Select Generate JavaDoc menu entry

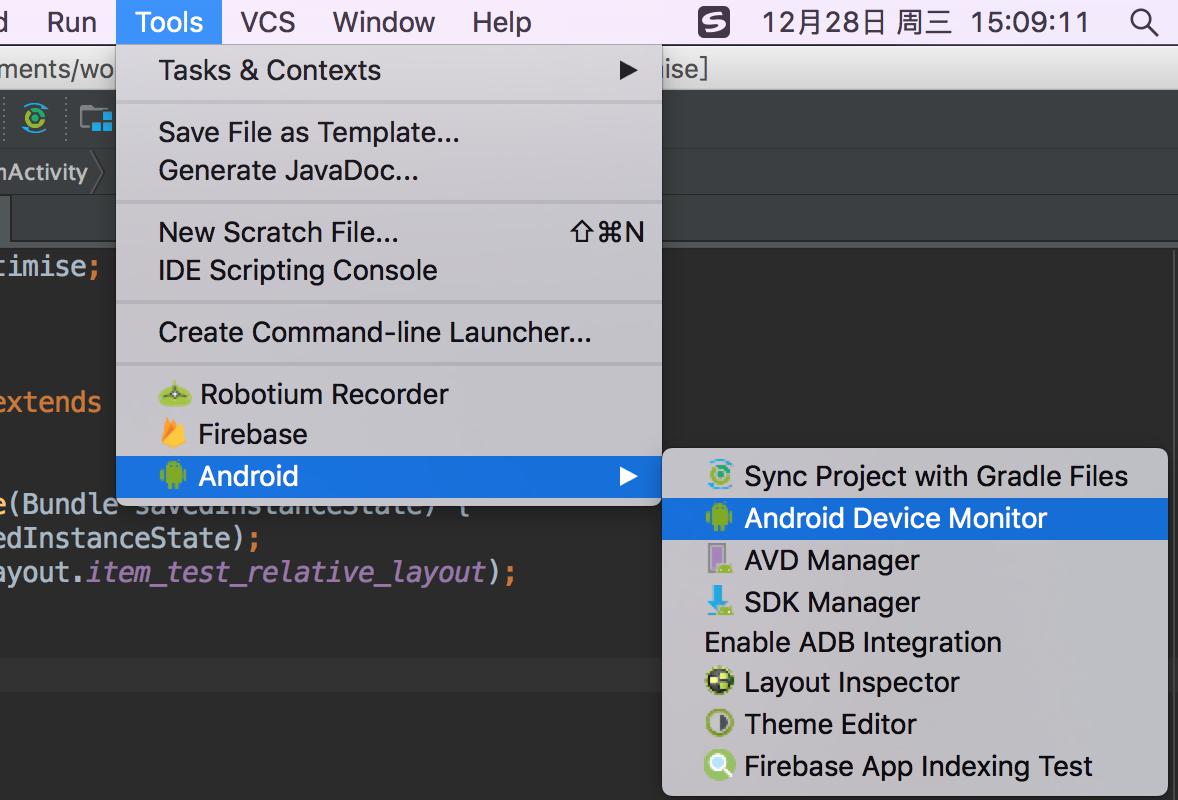click(288, 171)
